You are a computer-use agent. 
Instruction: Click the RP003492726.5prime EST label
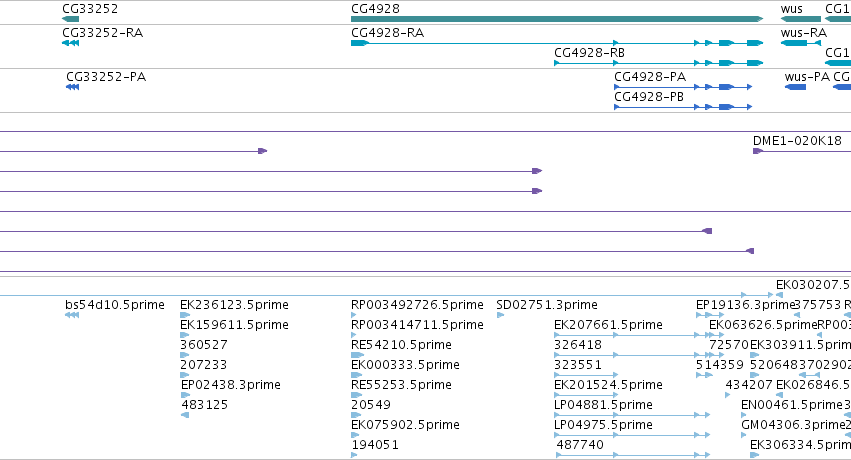pos(417,305)
